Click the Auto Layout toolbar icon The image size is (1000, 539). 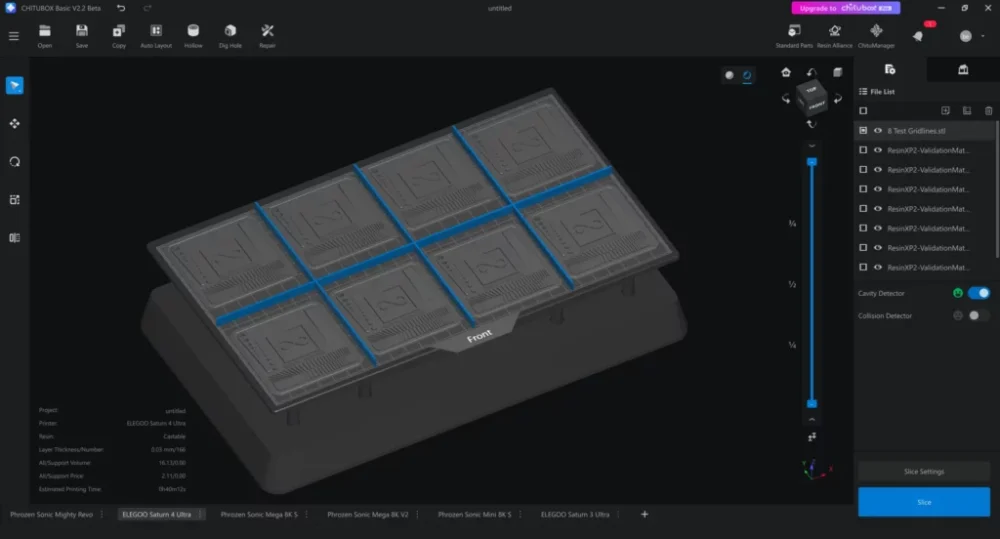point(155,36)
